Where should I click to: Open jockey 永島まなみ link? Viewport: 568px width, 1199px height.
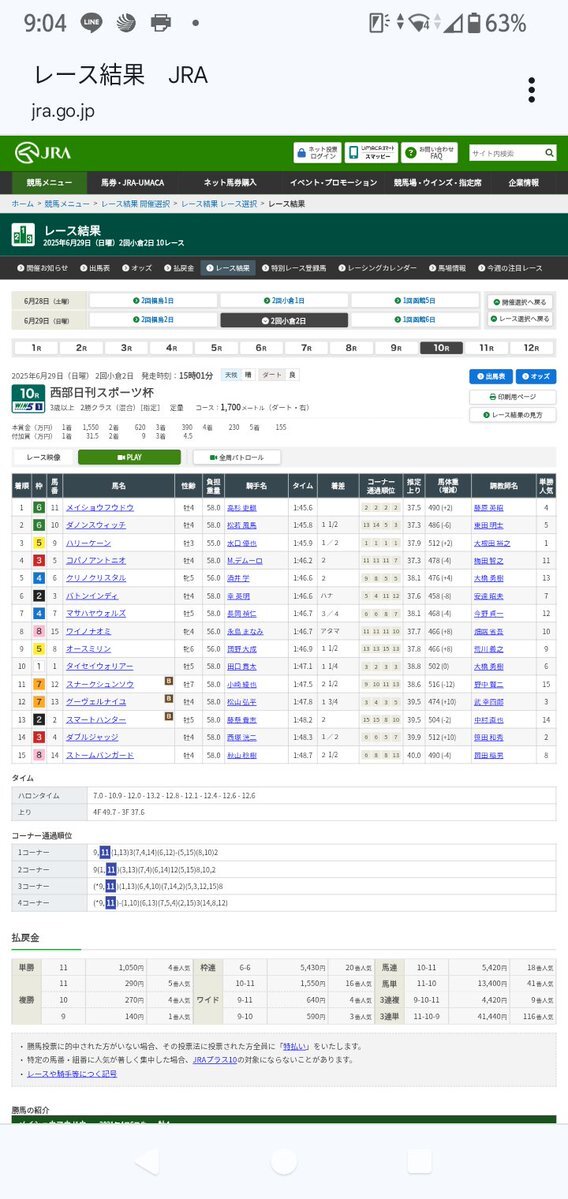(245, 632)
